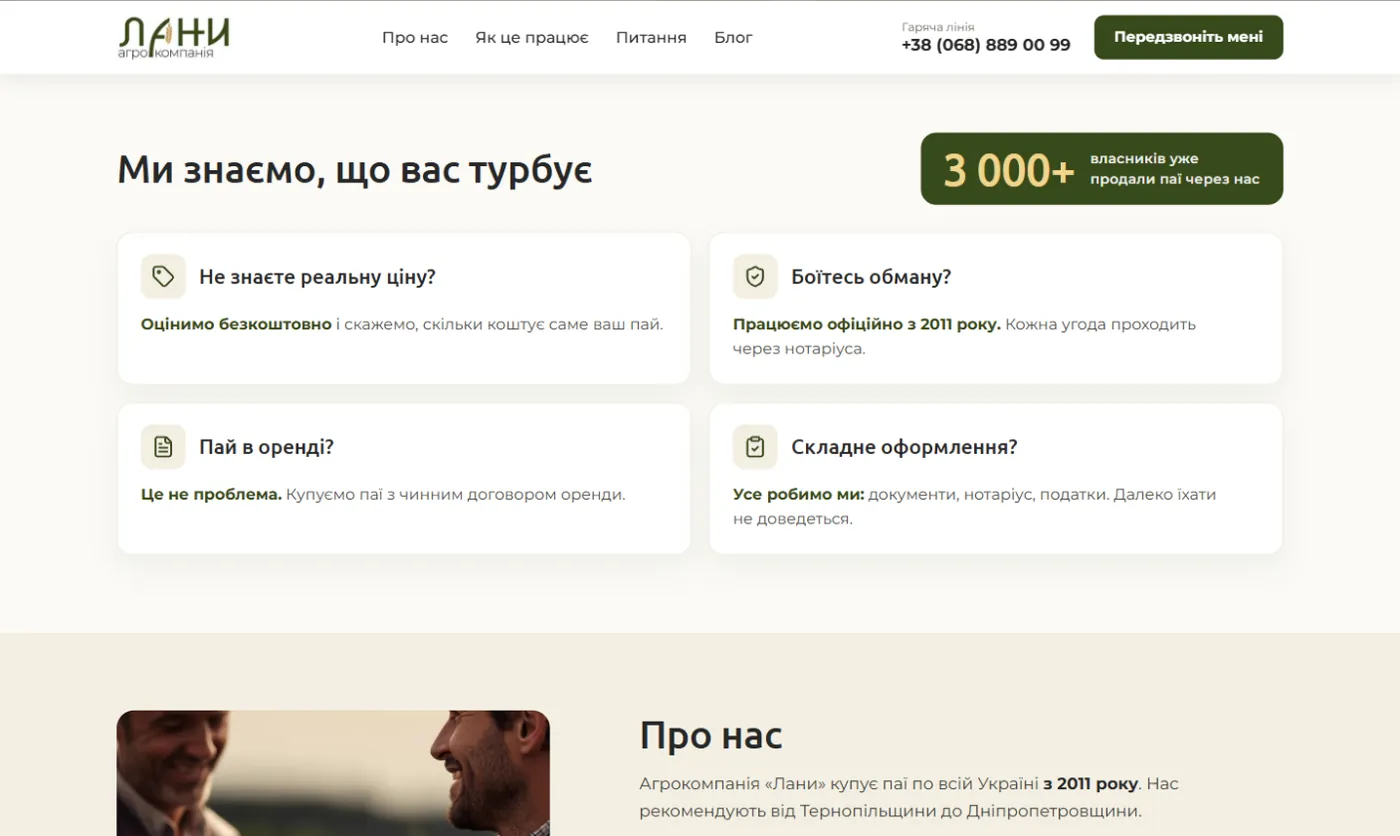Open the "Питання" menu item
The image size is (1400, 836).
point(651,38)
